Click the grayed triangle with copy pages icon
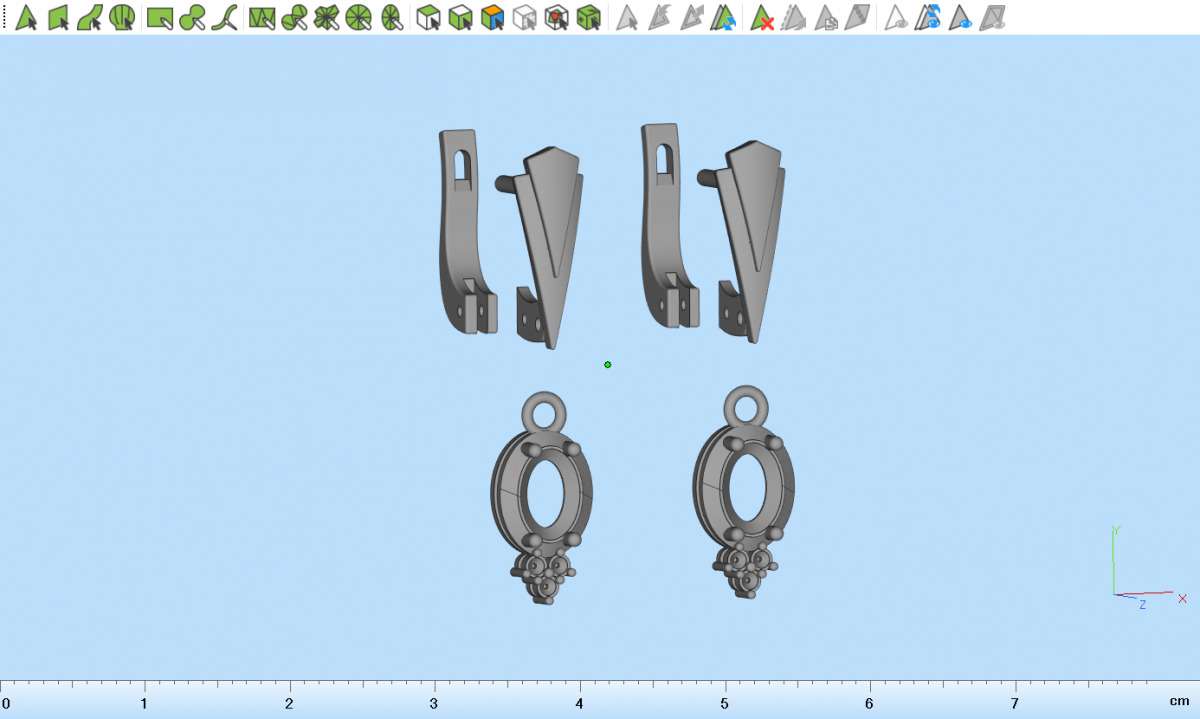 point(826,17)
